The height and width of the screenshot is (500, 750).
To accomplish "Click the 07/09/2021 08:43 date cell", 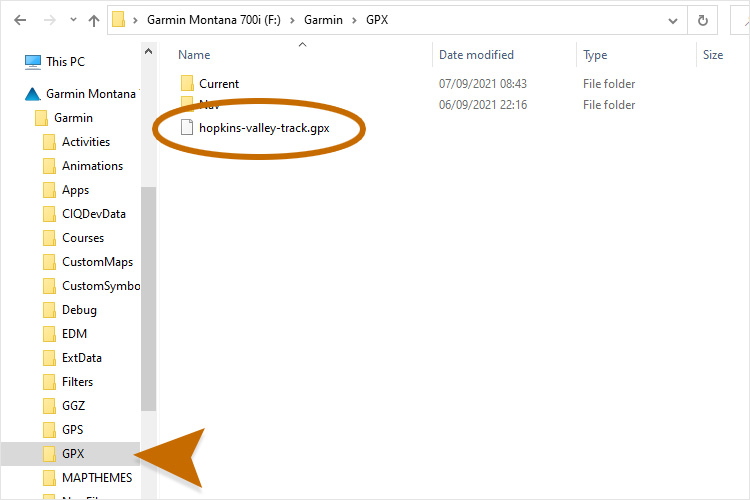I will tap(483, 84).
